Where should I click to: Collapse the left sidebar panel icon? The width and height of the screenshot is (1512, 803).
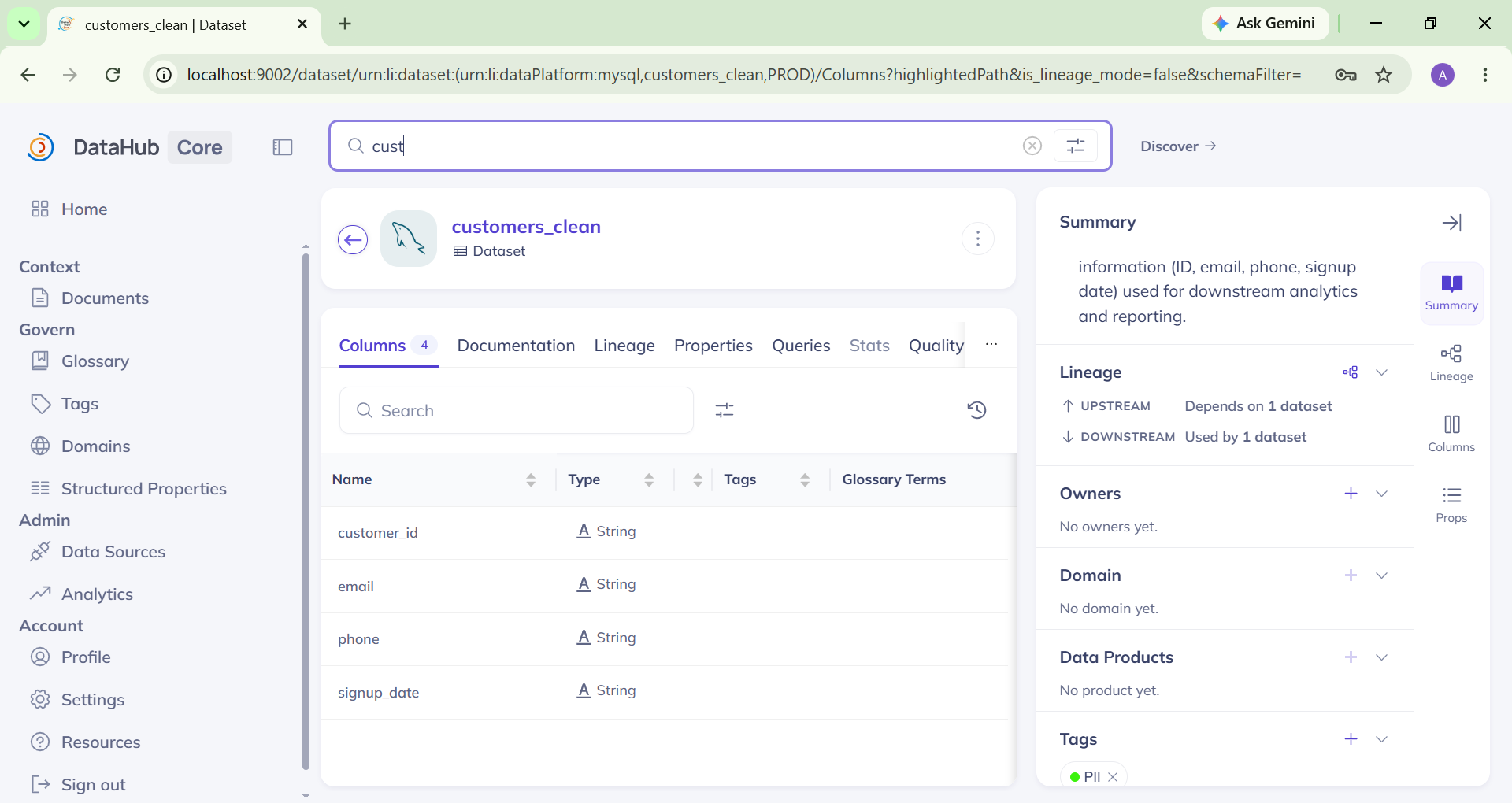click(283, 147)
